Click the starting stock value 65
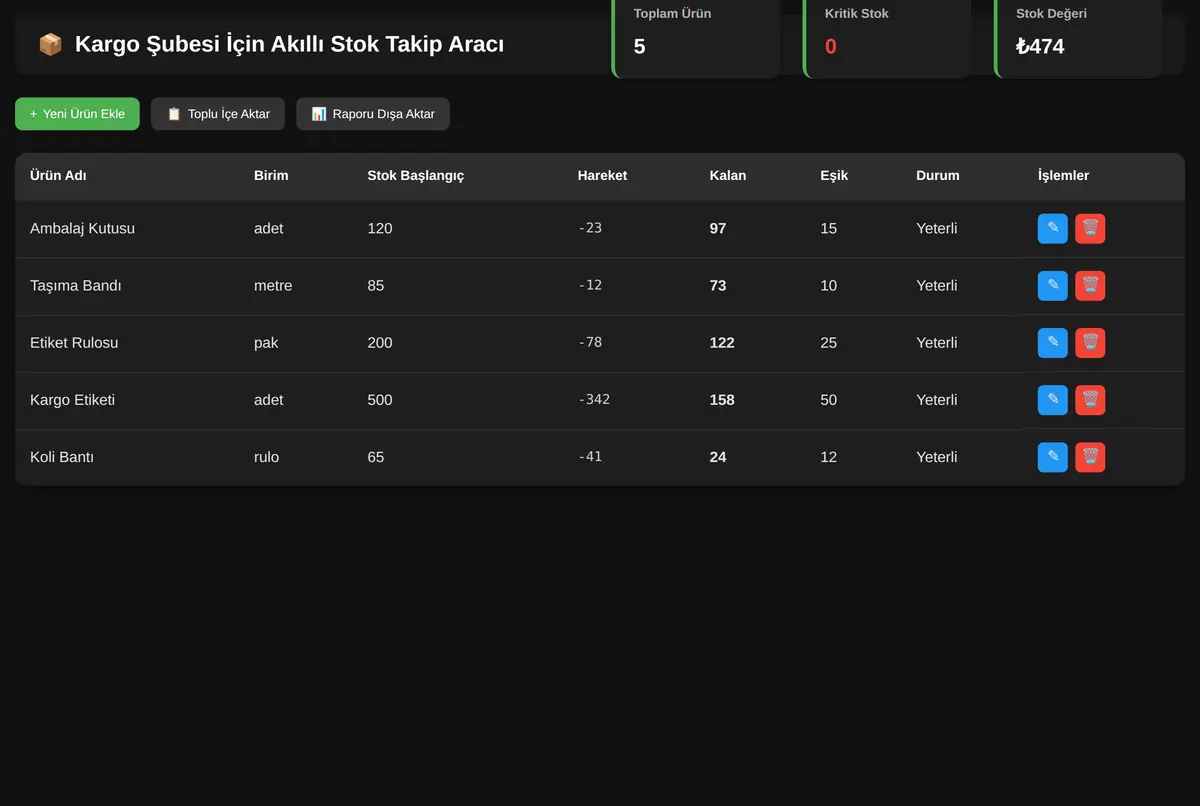This screenshot has width=1200, height=806. point(376,457)
